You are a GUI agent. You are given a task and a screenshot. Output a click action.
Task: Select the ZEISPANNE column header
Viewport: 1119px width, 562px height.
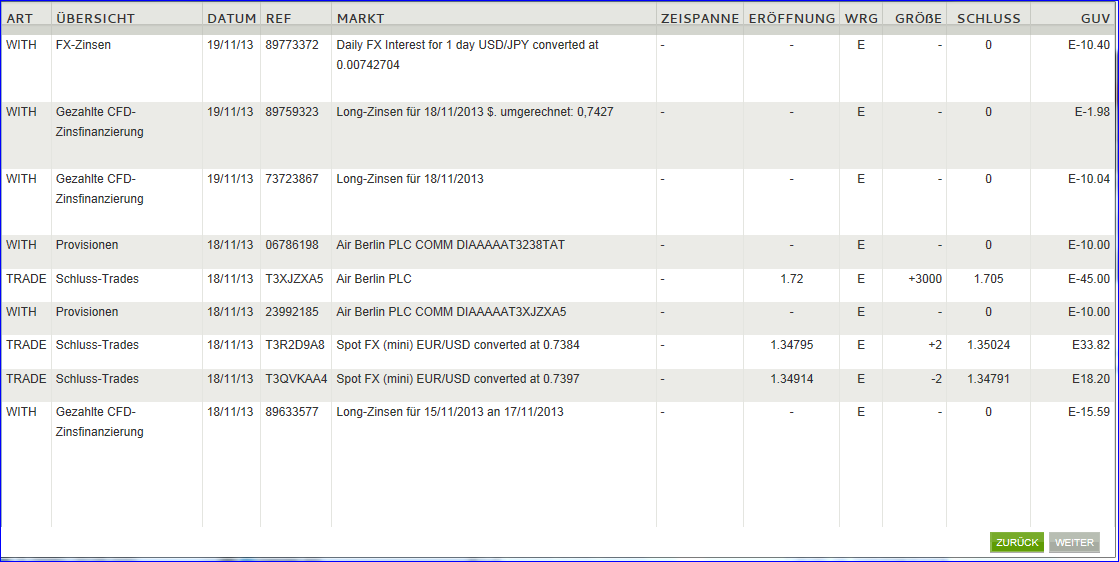coord(700,19)
